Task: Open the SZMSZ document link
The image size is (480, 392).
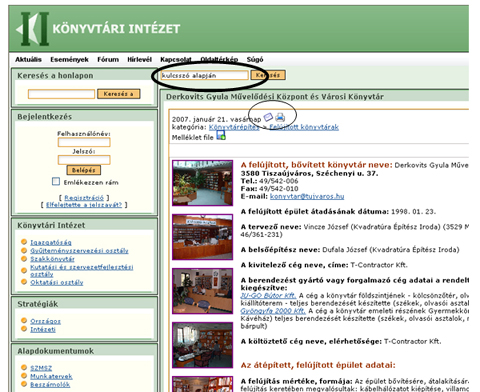Action: (41, 368)
